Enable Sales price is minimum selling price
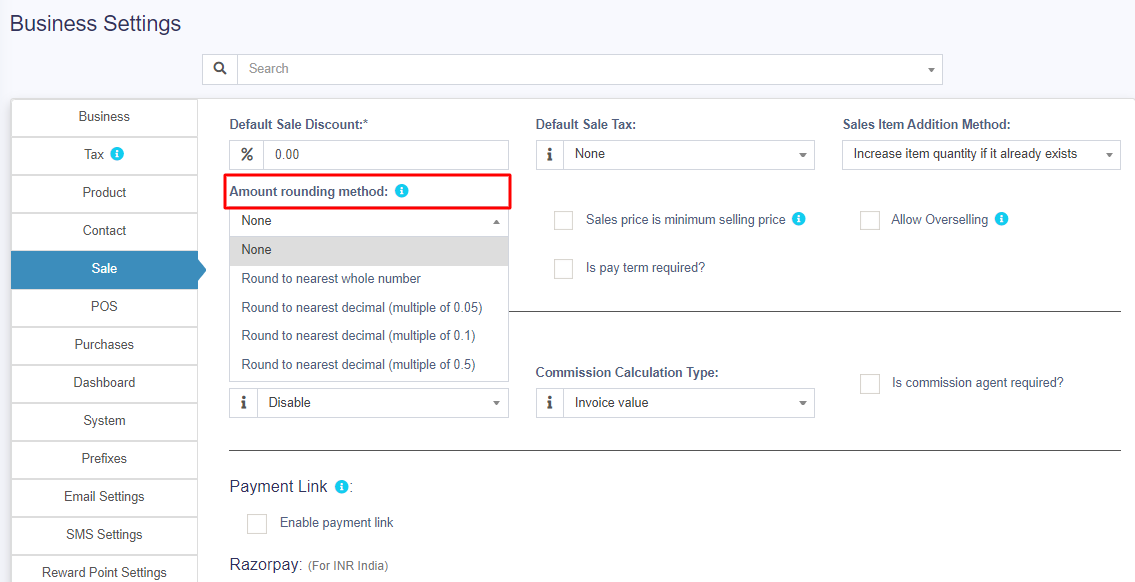The width and height of the screenshot is (1135, 582). click(564, 220)
